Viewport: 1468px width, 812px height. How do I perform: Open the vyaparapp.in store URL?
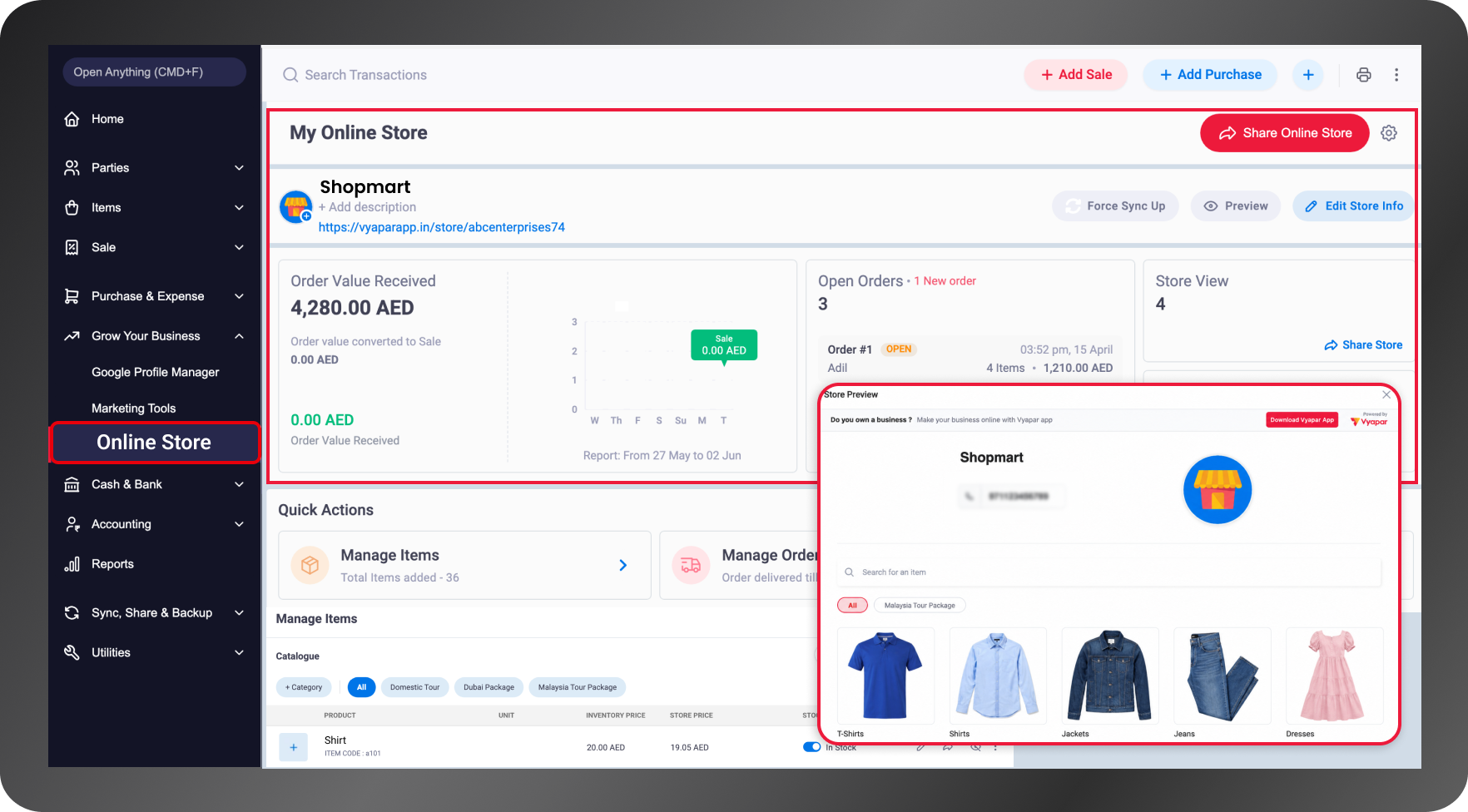(x=442, y=227)
